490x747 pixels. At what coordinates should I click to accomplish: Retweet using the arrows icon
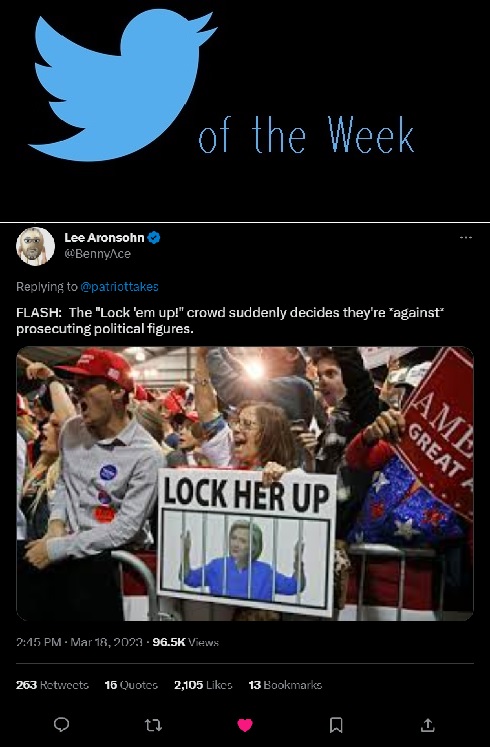tap(153, 725)
